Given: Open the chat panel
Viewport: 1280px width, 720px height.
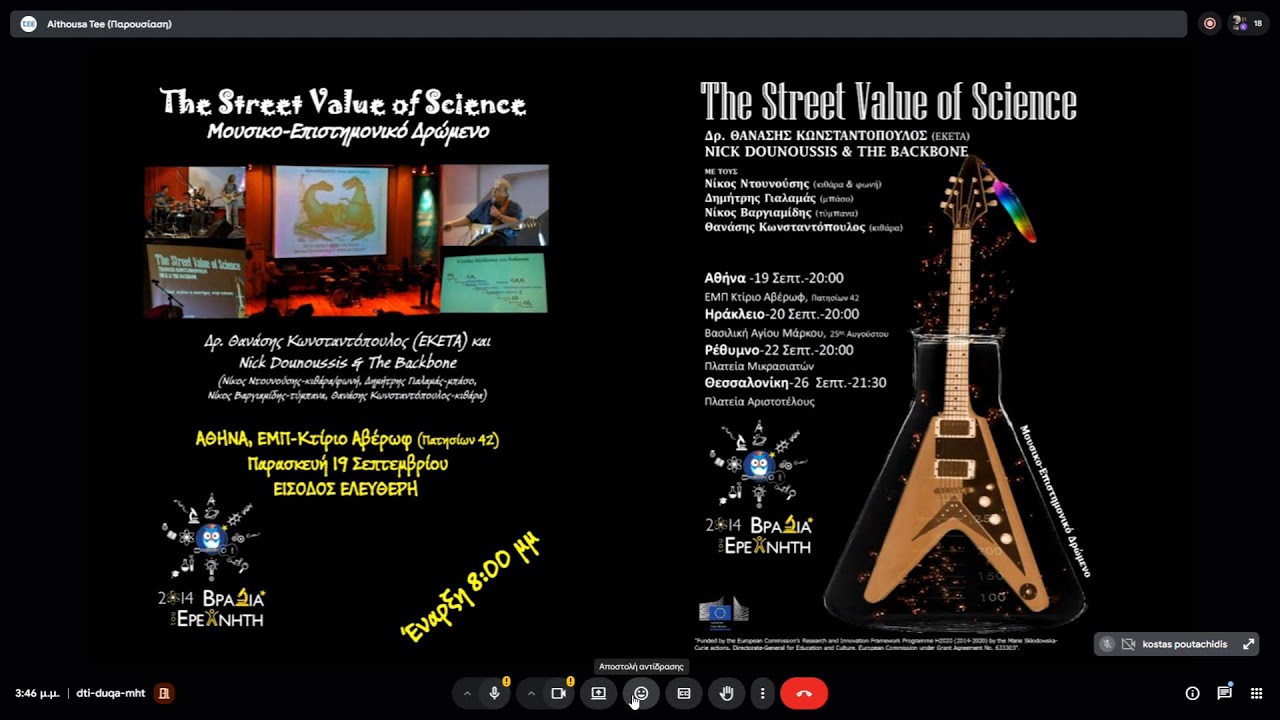Looking at the screenshot, I should coord(1224,693).
